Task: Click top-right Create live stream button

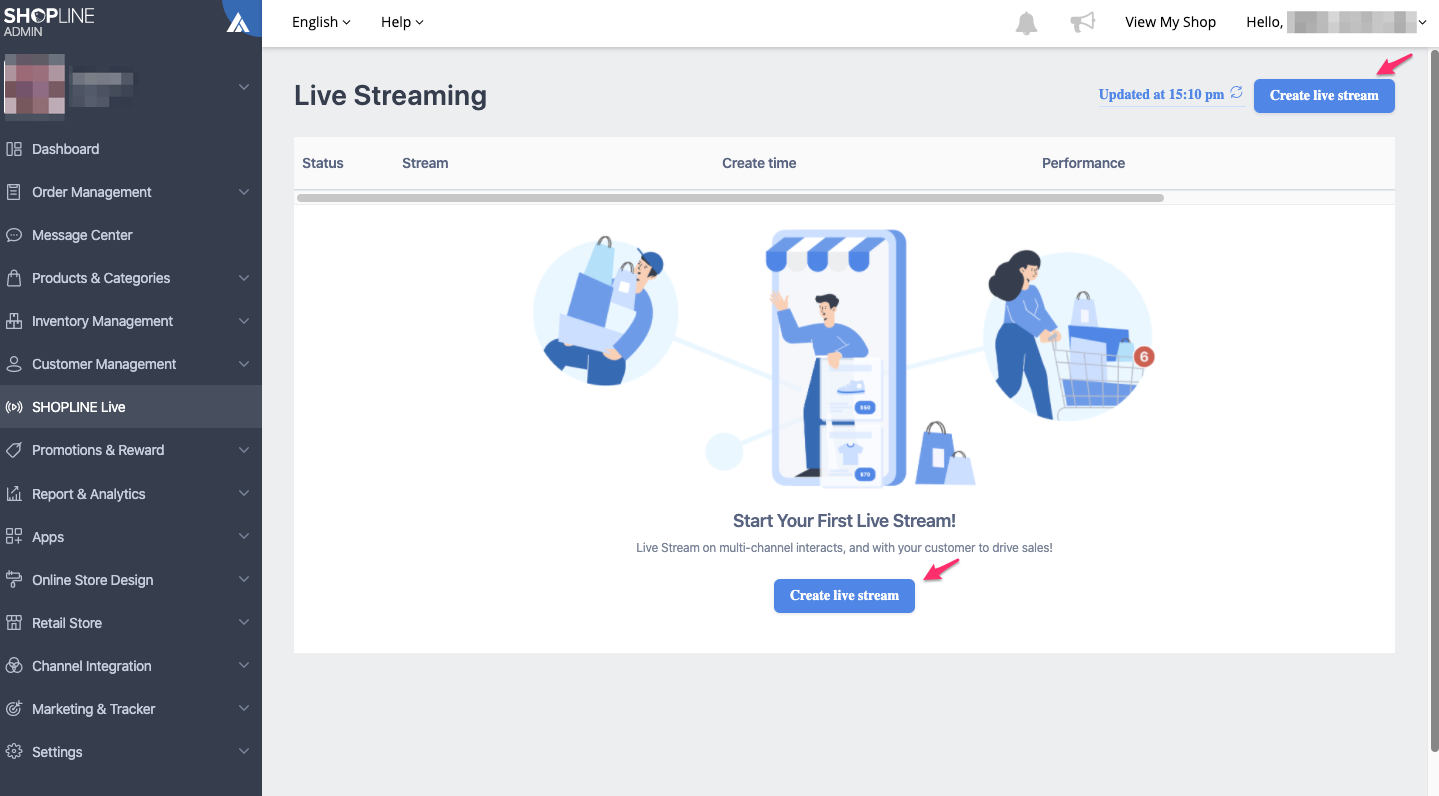Action: tap(1324, 95)
